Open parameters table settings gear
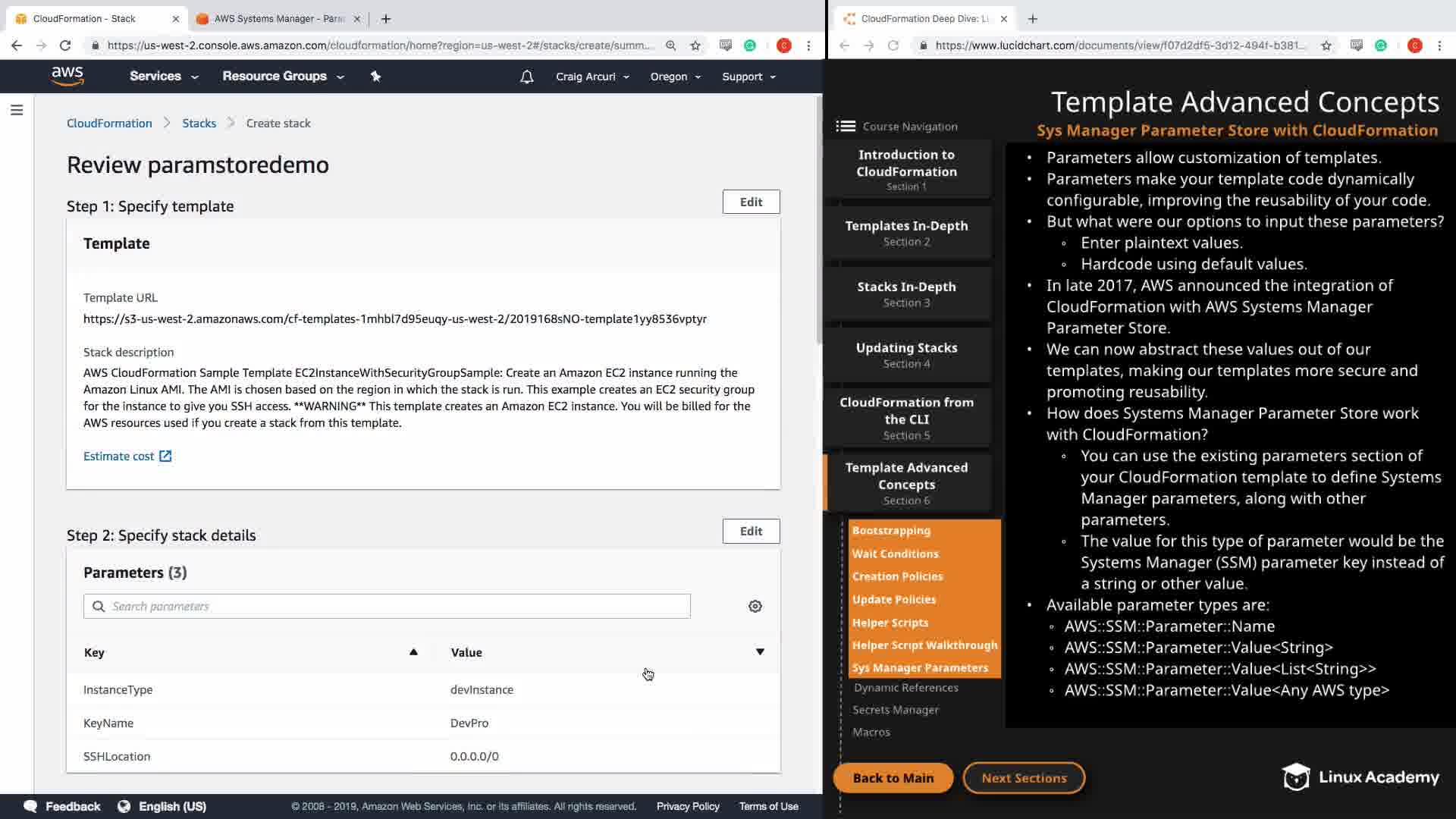 (x=755, y=606)
